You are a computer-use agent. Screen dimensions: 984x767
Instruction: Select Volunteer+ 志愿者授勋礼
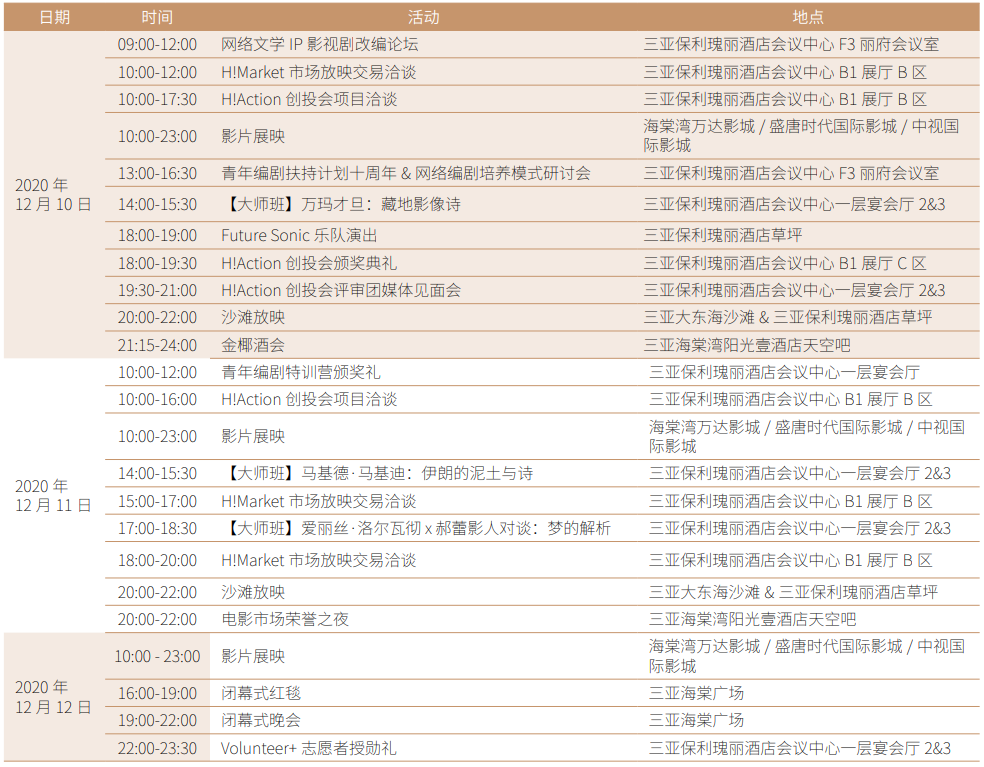308,748
